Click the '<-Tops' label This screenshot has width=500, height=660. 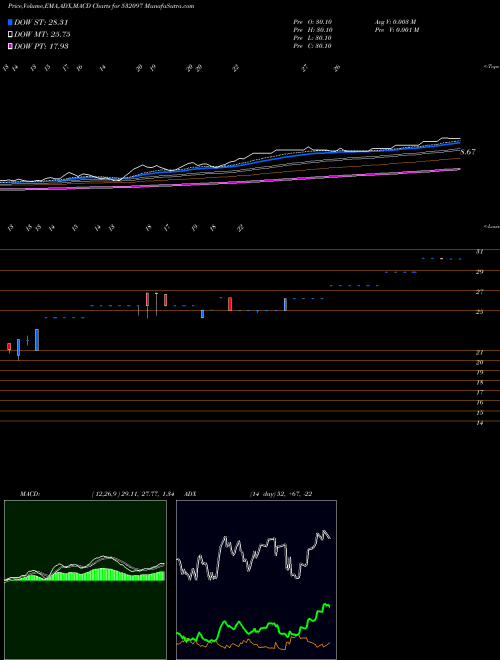(491, 67)
